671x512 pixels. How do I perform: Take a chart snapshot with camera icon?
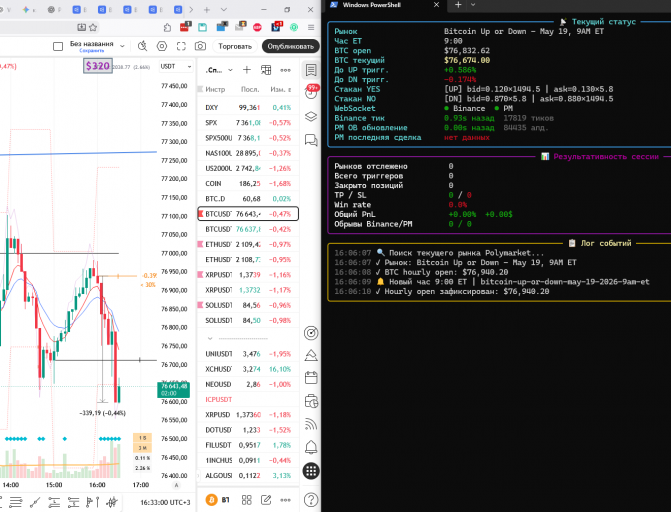click(200, 46)
